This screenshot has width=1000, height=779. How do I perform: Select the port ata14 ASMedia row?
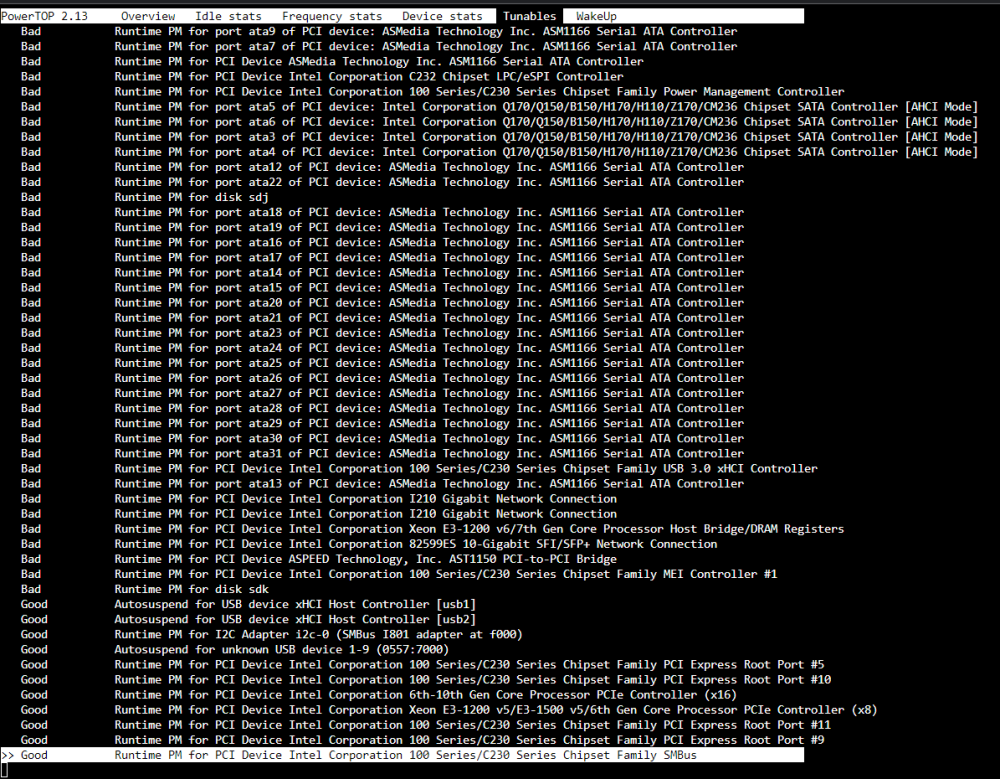[382, 272]
